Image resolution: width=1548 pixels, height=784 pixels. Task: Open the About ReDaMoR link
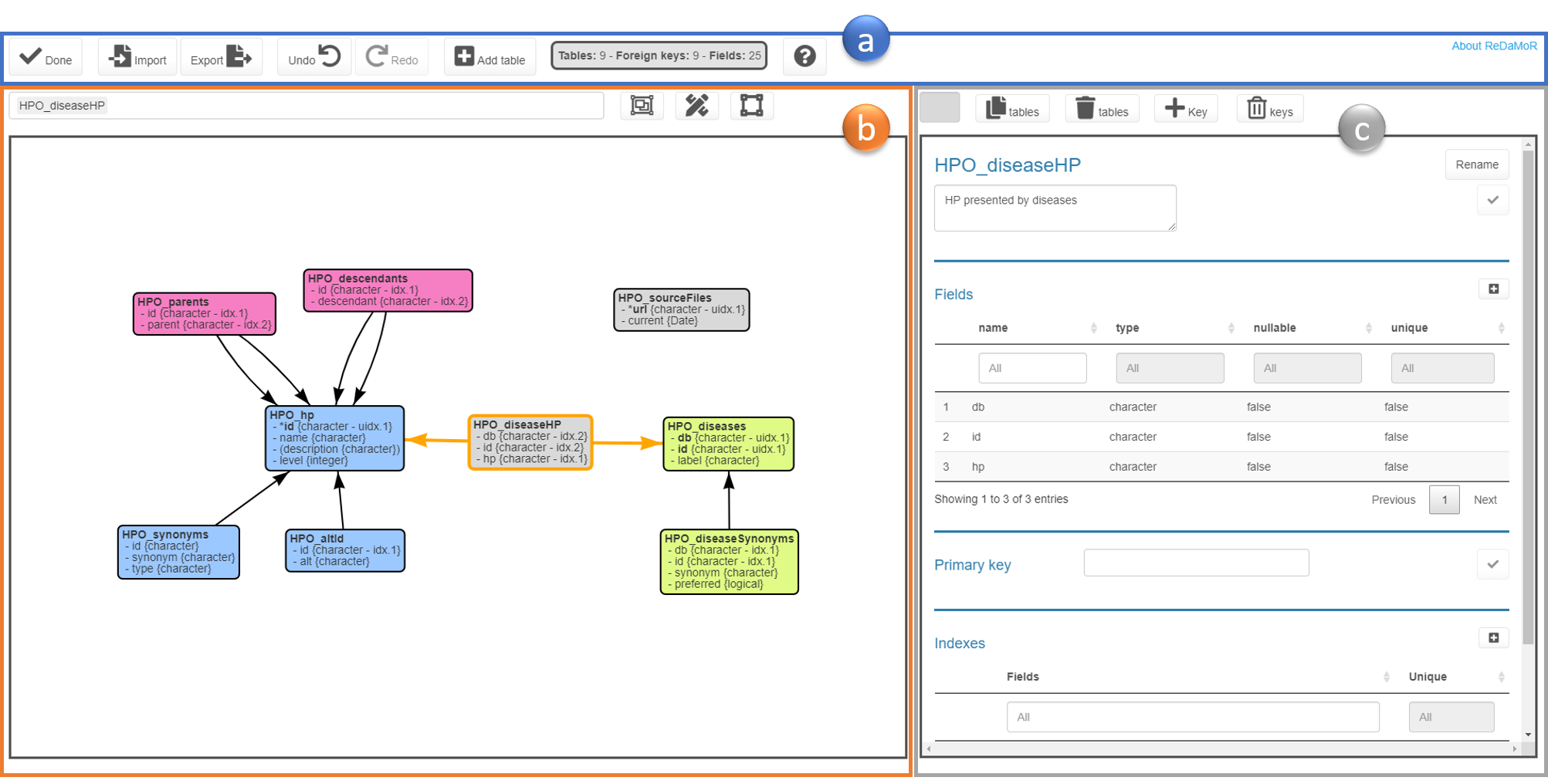(x=1494, y=46)
